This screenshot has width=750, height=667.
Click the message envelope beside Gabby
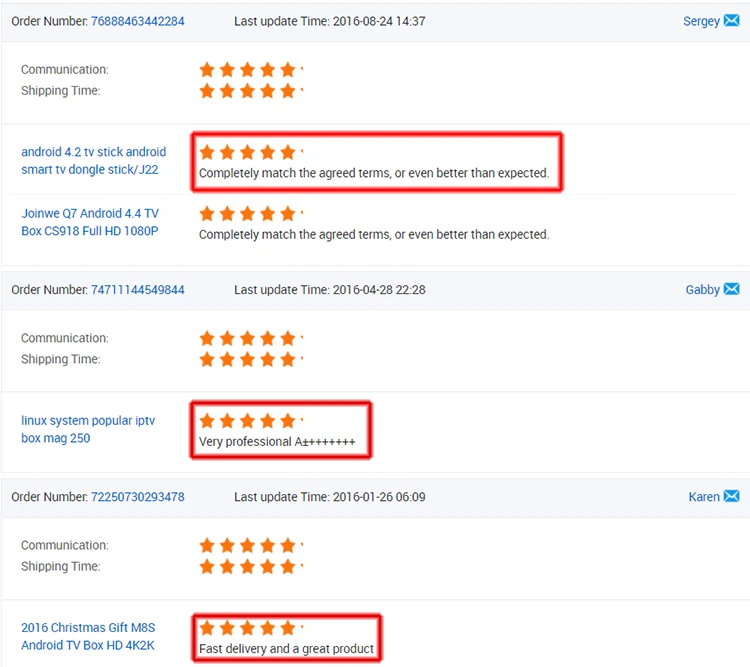[x=731, y=289]
